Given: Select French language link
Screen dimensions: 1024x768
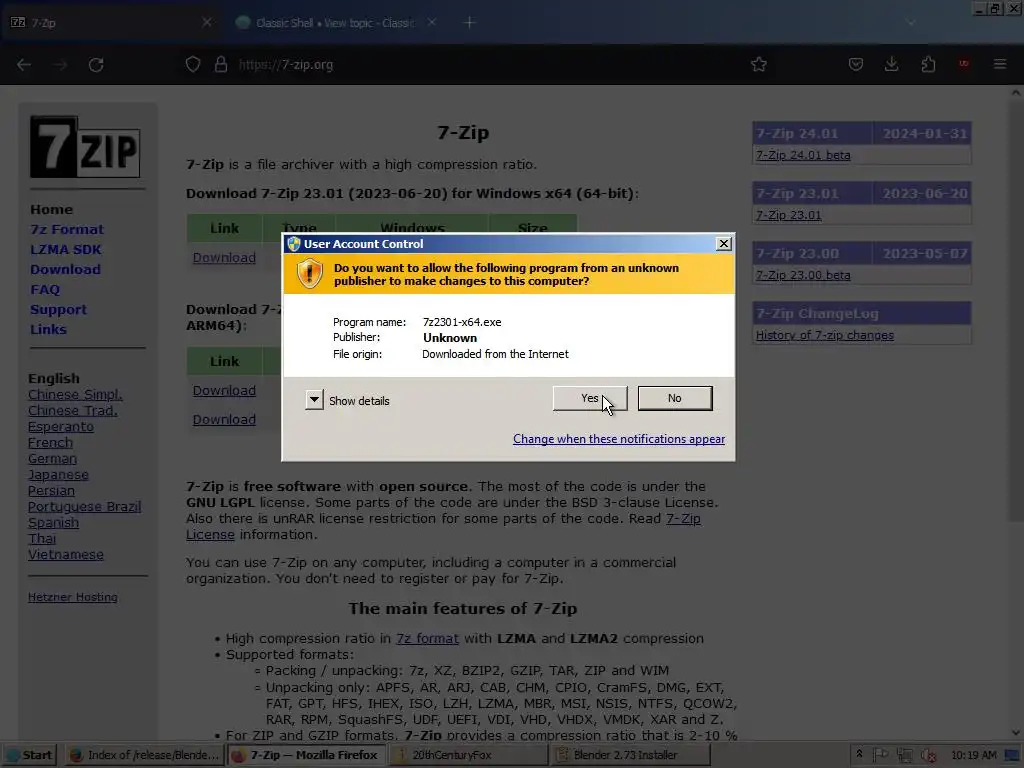Looking at the screenshot, I should pos(50,443).
